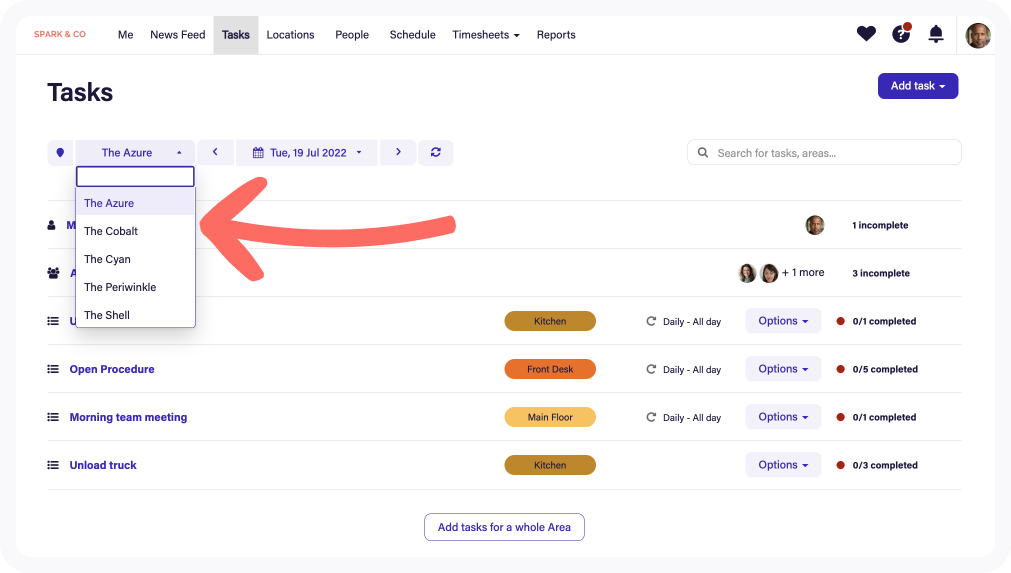Open the notifications bell
Screen dimensions: 1011x573
click(x=936, y=34)
